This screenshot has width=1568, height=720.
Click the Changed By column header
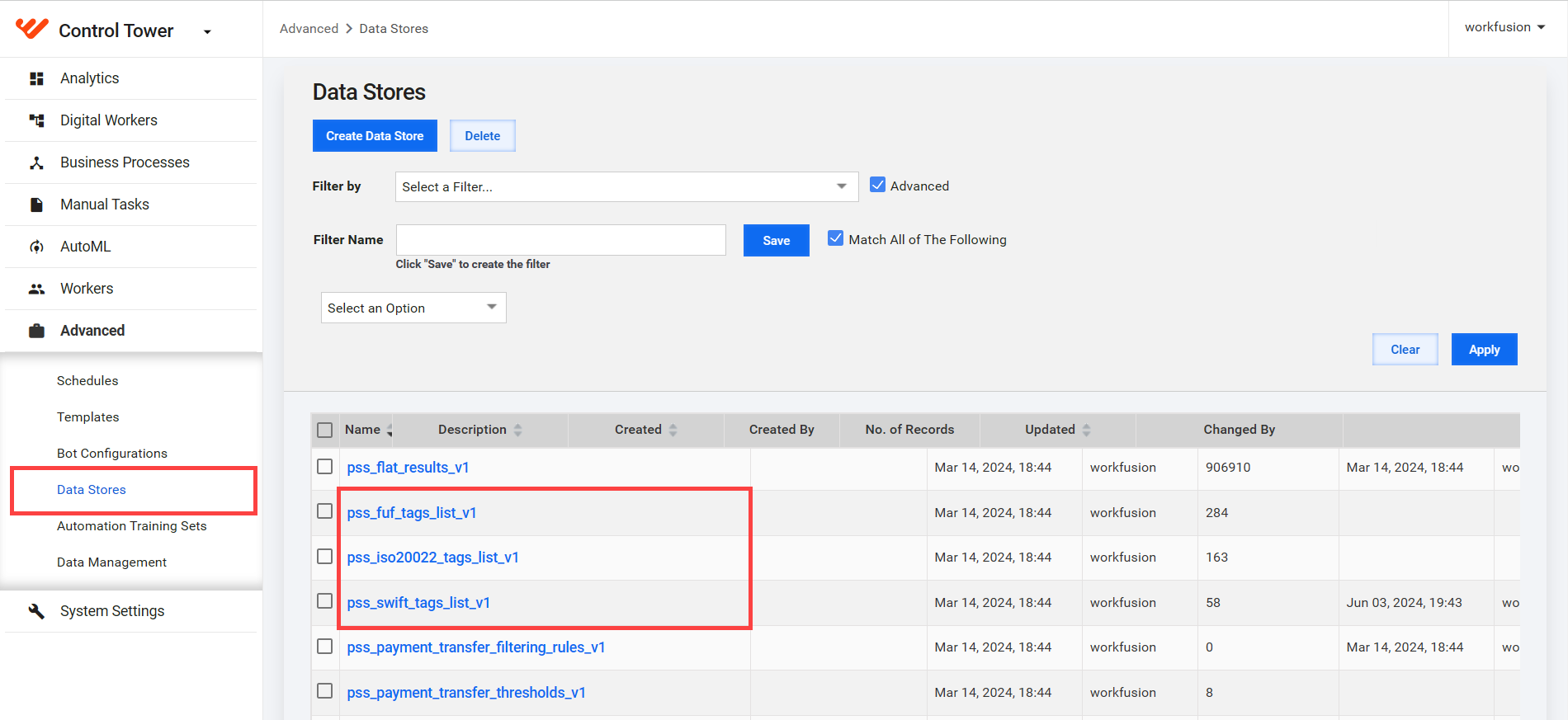click(1240, 430)
